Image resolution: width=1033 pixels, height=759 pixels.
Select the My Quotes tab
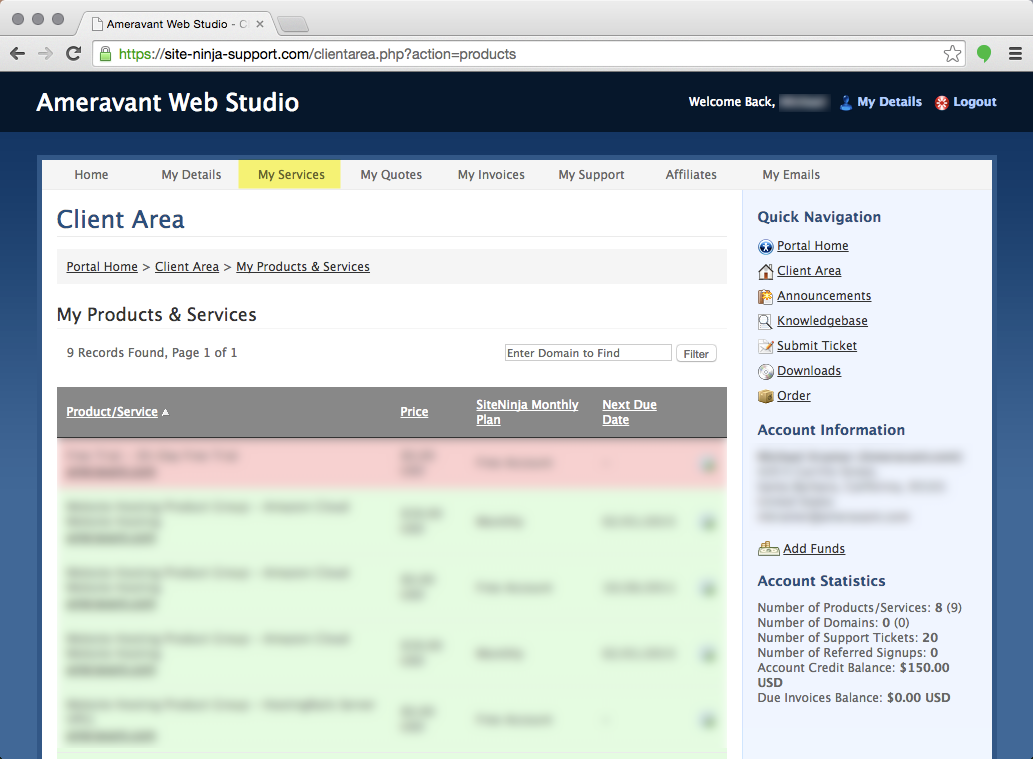pyautogui.click(x=391, y=174)
